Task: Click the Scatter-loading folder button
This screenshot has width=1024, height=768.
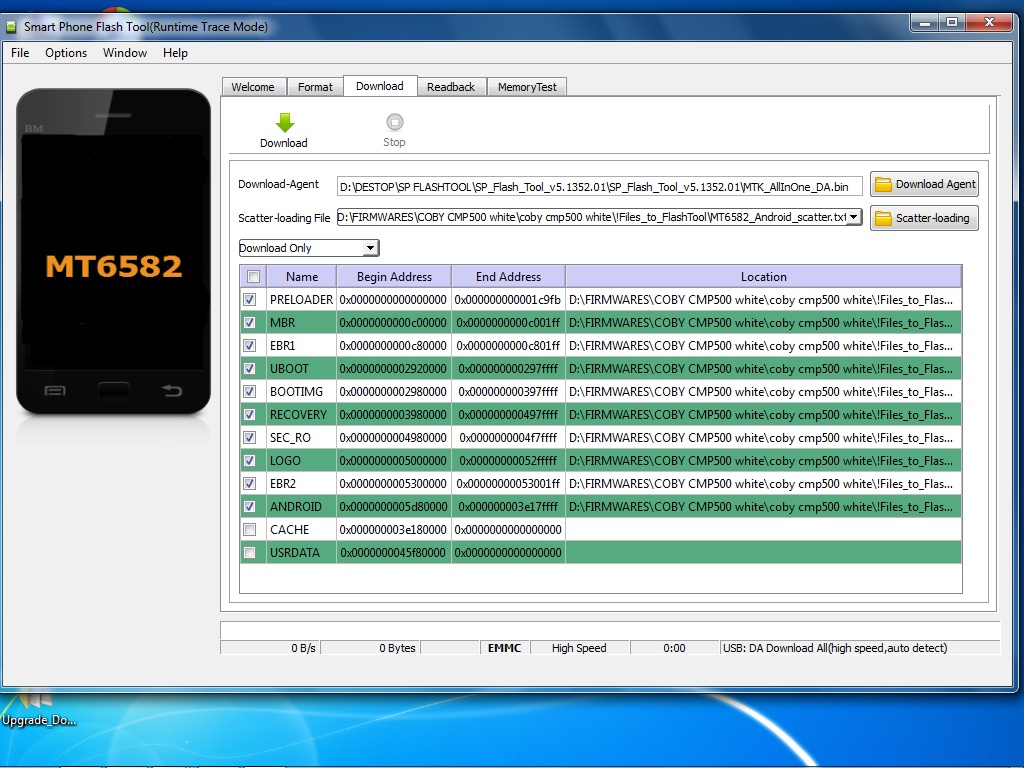Action: coord(924,218)
